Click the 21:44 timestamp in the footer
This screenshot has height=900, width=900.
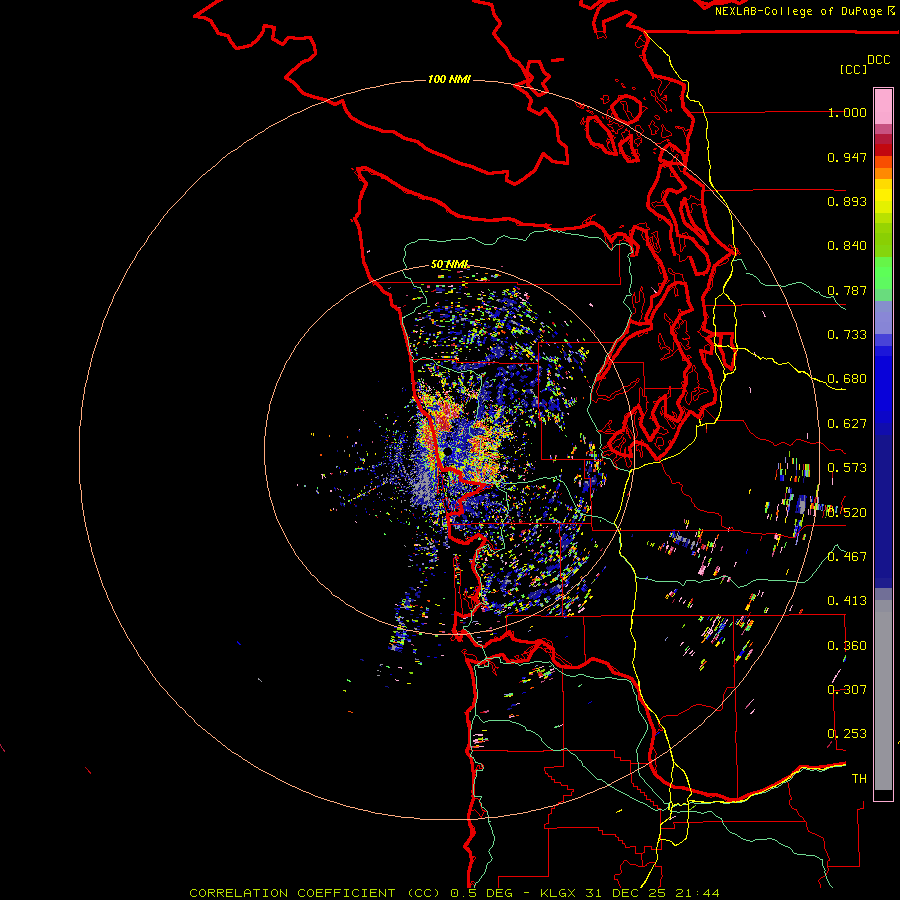pyautogui.click(x=697, y=893)
